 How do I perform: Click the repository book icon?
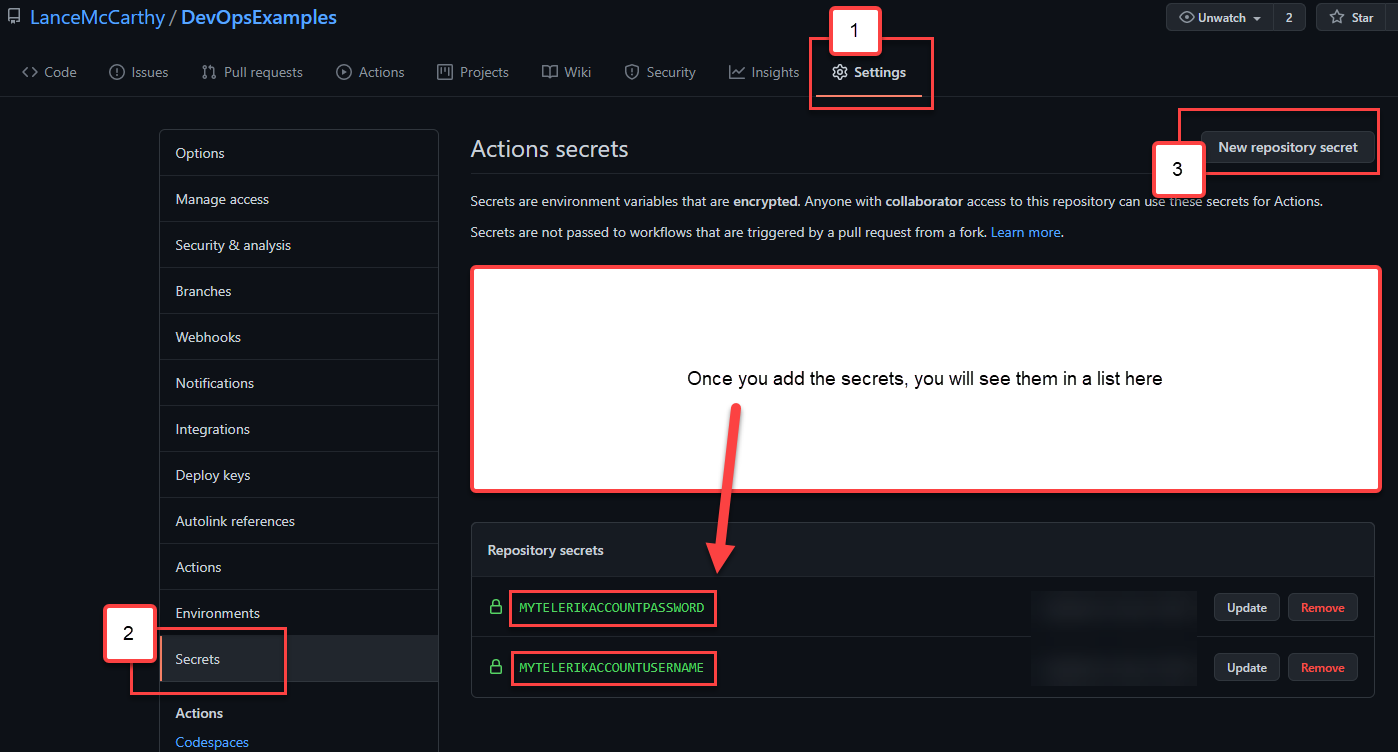(14, 17)
